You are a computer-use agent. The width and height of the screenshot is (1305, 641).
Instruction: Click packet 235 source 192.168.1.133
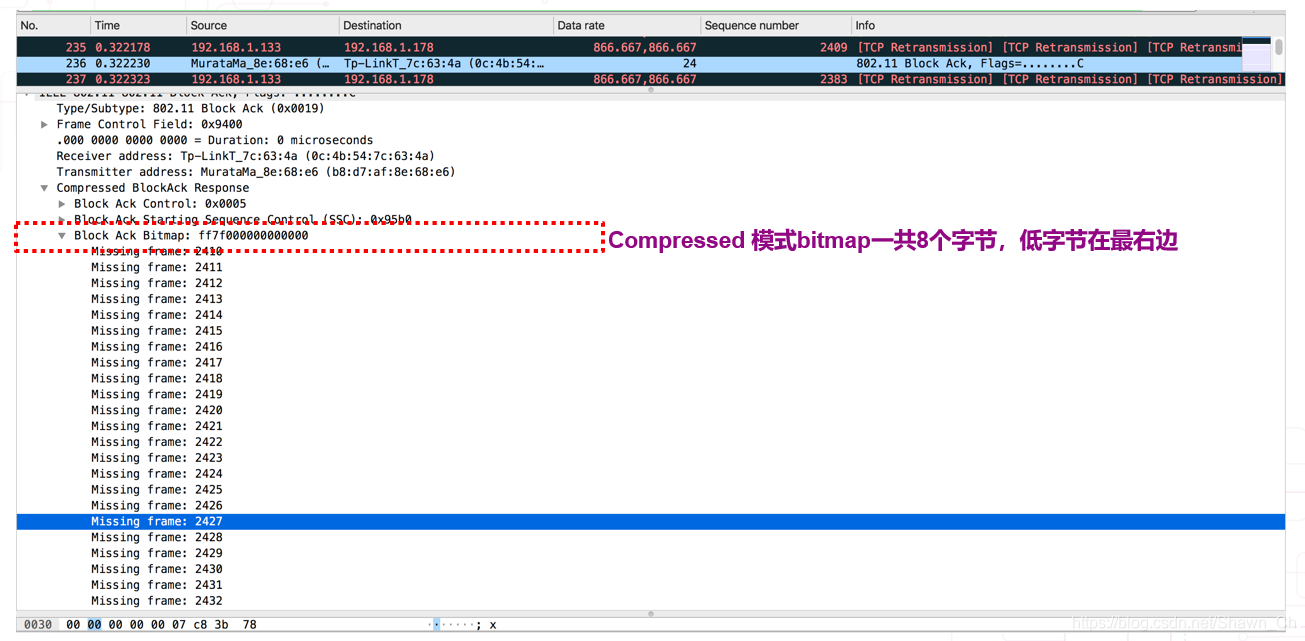pyautogui.click(x=235, y=47)
